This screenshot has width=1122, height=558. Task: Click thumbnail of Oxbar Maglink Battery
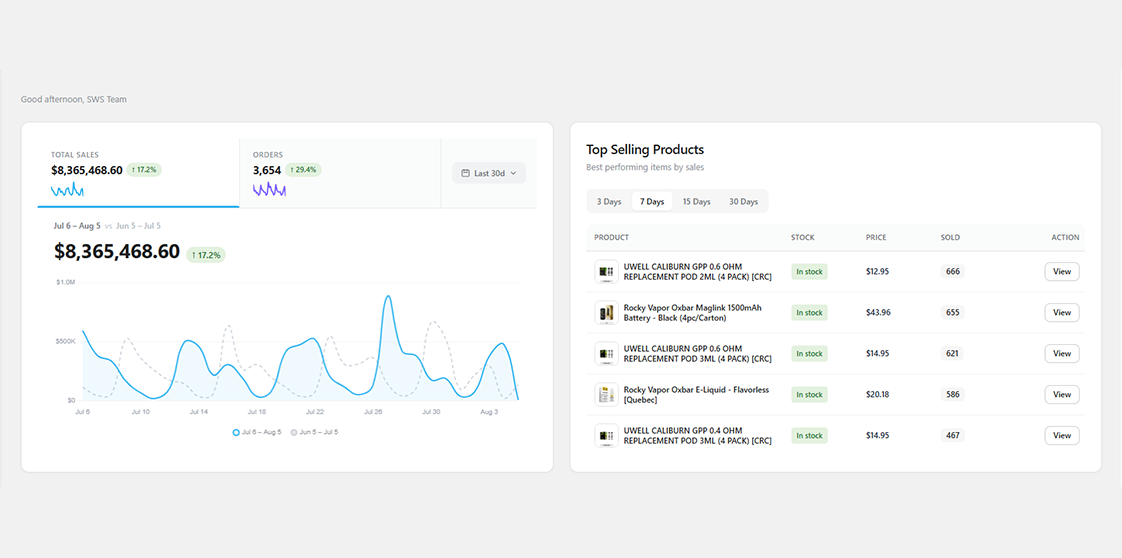[607, 313]
